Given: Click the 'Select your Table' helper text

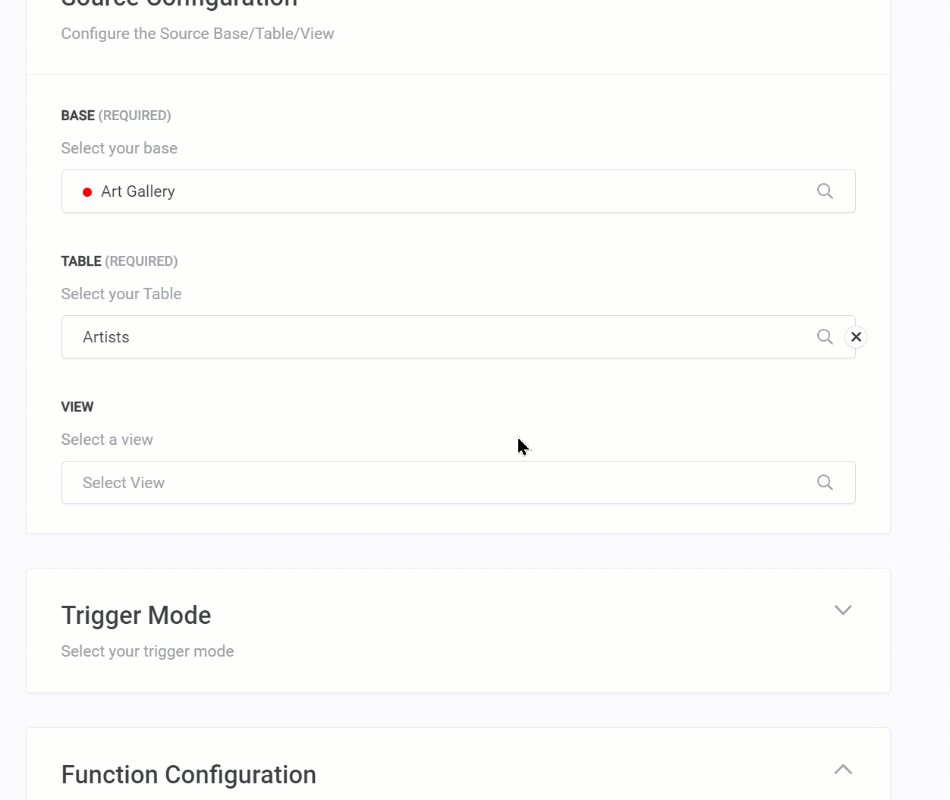Looking at the screenshot, I should 121,294.
